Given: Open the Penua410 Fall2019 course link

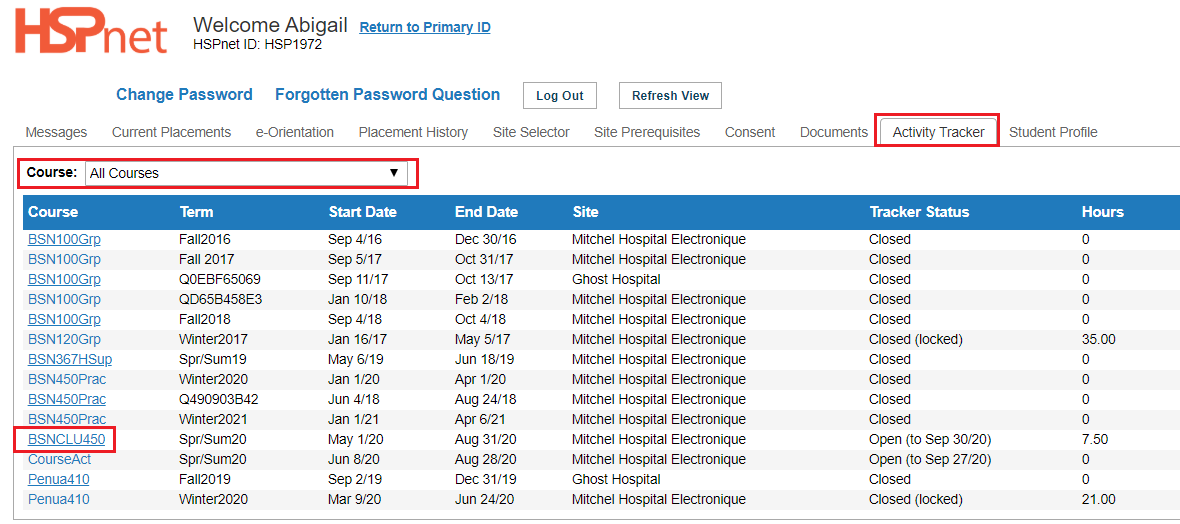Looking at the screenshot, I should coord(59,479).
